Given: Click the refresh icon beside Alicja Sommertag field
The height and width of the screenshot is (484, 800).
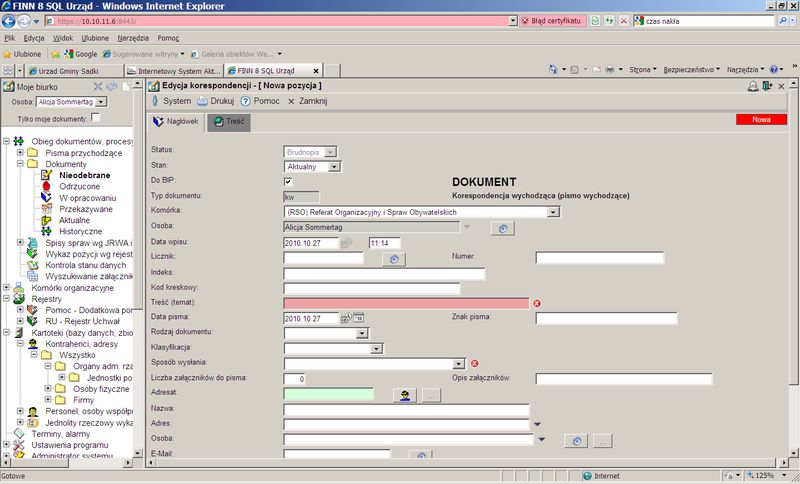Looking at the screenshot, I should pyautogui.click(x=503, y=228).
